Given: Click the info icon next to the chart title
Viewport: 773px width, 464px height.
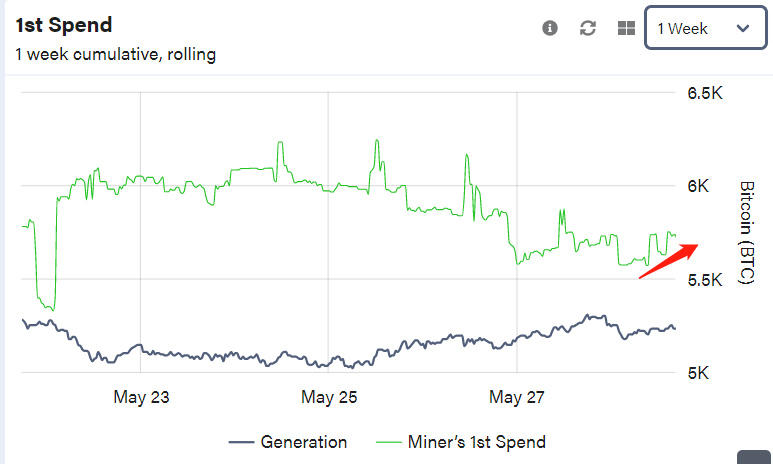Looking at the screenshot, I should point(549,28).
